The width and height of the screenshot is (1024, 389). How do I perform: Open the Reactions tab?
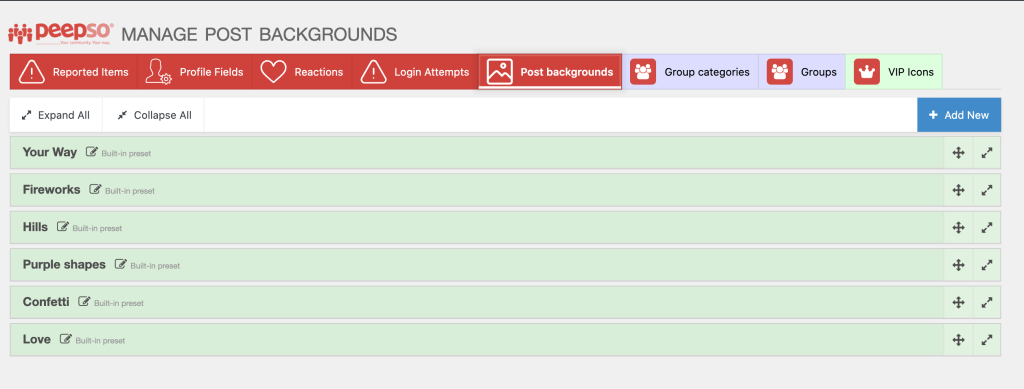tap(302, 72)
